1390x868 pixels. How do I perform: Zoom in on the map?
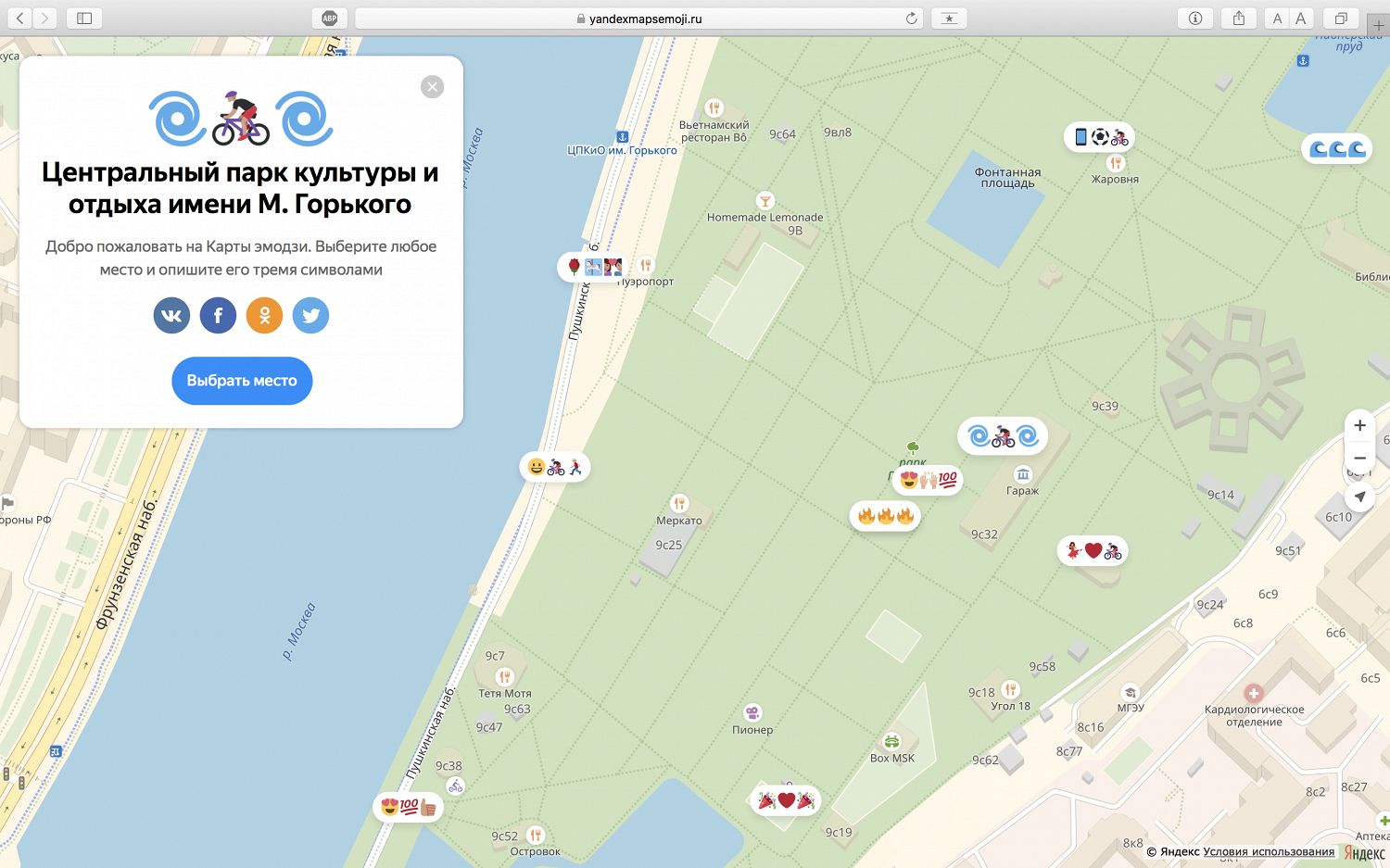pos(1359,426)
